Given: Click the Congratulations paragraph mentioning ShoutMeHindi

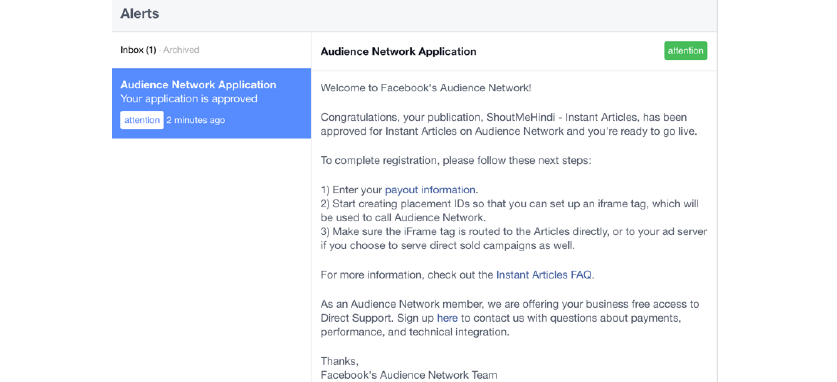Looking at the screenshot, I should pos(509,124).
